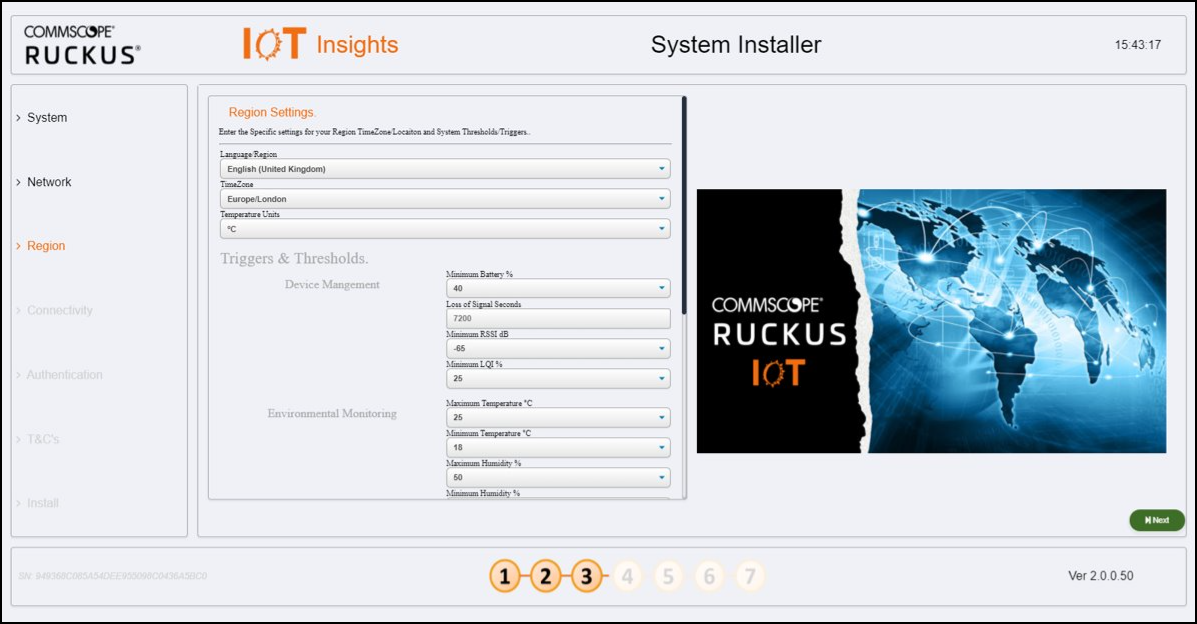This screenshot has width=1197, height=624.
Task: Select the Connectivity sidebar item
Action: 60,310
